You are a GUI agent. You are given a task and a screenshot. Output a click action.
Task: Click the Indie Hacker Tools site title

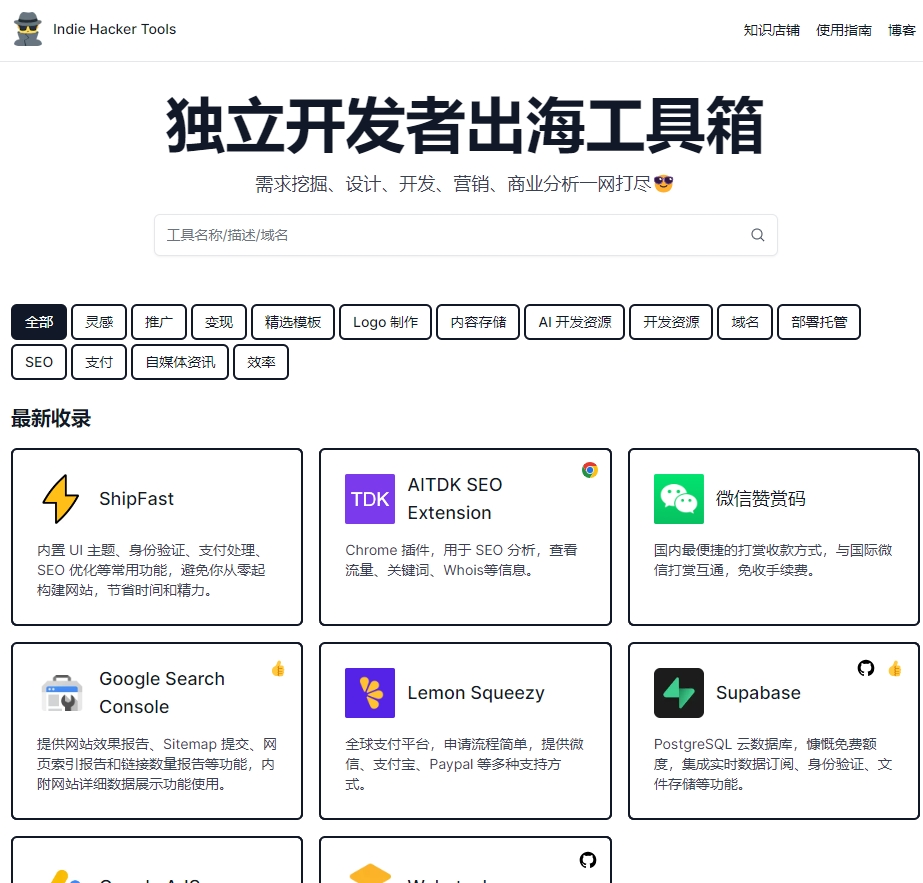point(114,29)
